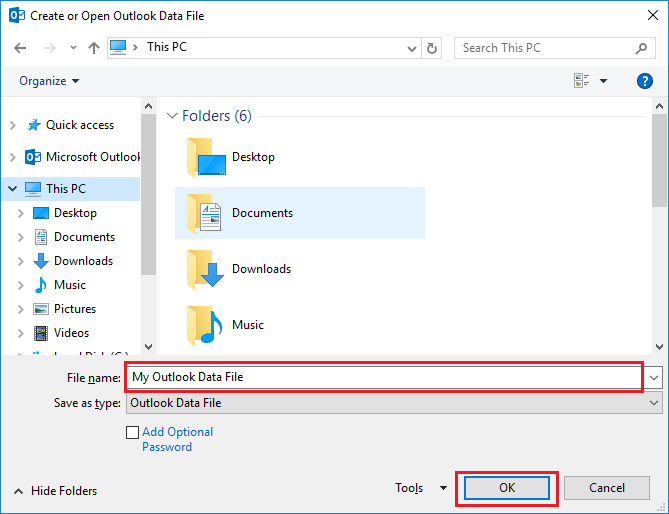This screenshot has height=514, width=669.
Task: Open the File name history dropdown
Action: coord(654,377)
